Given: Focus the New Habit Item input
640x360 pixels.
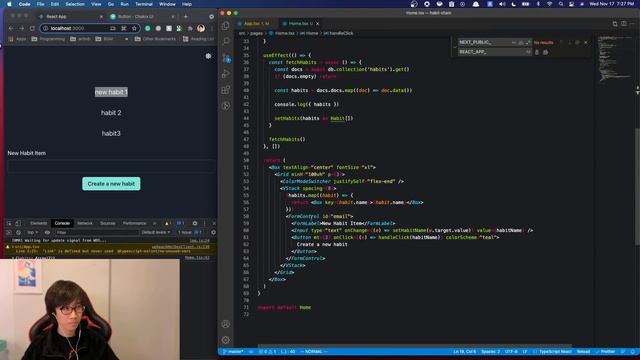Looking at the screenshot, I should pos(111,166).
